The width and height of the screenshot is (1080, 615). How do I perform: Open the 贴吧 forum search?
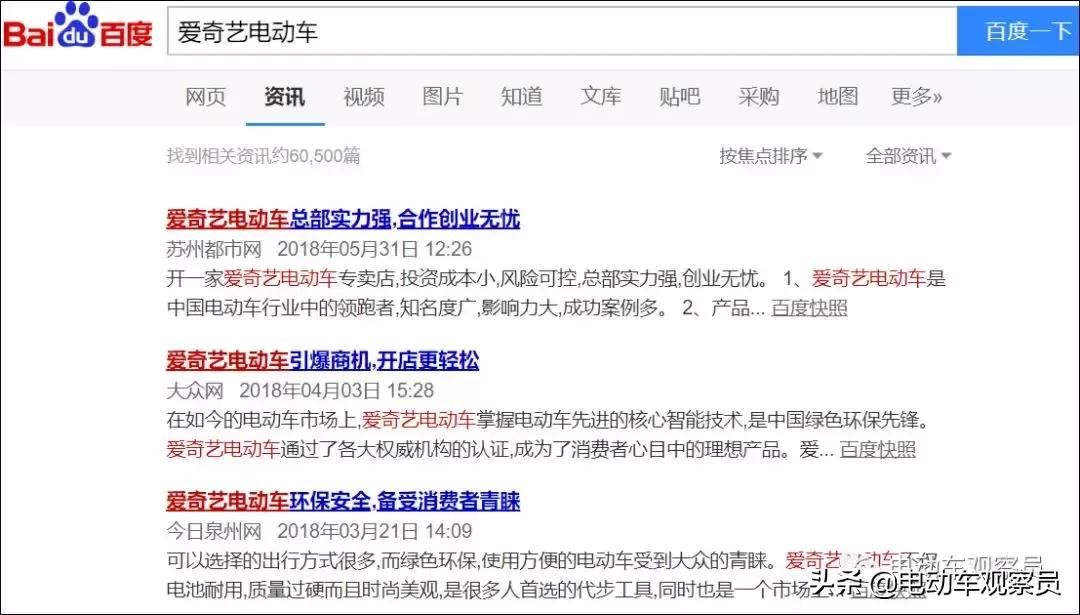coord(679,97)
